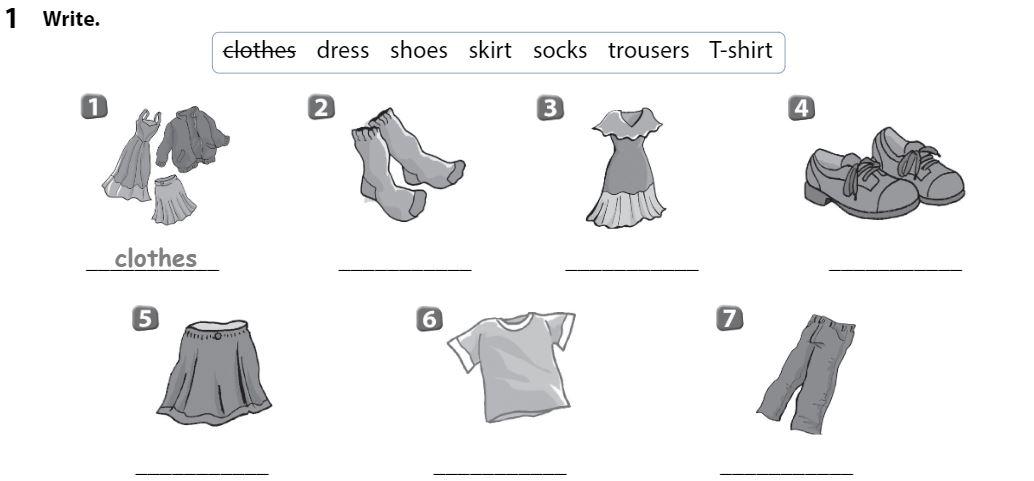1034x481 pixels.
Task: Select the skirt picture numbered 5
Action: 214,373
